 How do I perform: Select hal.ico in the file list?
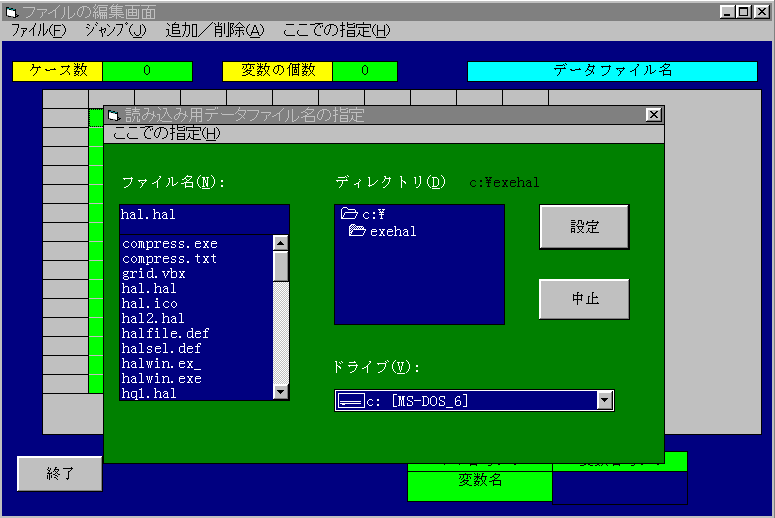[x=150, y=303]
